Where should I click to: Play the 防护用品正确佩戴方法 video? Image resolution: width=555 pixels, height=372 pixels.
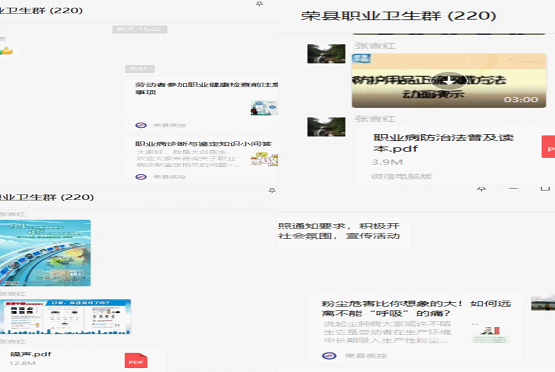449,81
